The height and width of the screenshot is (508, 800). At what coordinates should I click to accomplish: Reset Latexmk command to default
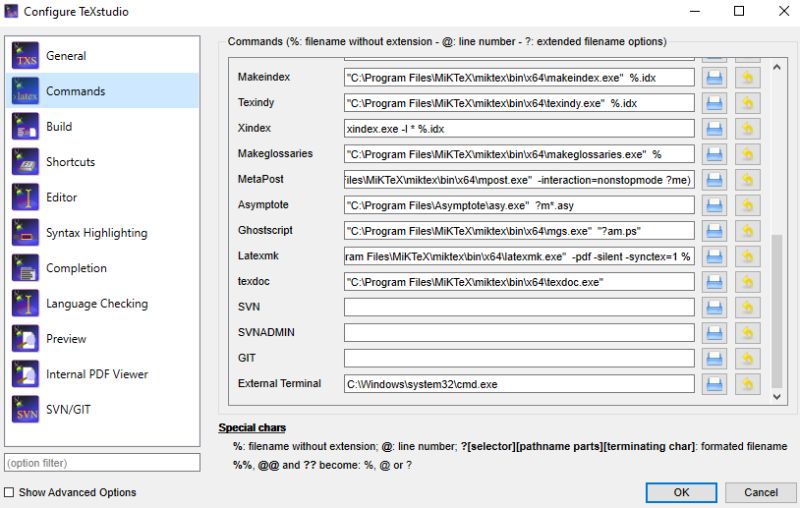[747, 256]
